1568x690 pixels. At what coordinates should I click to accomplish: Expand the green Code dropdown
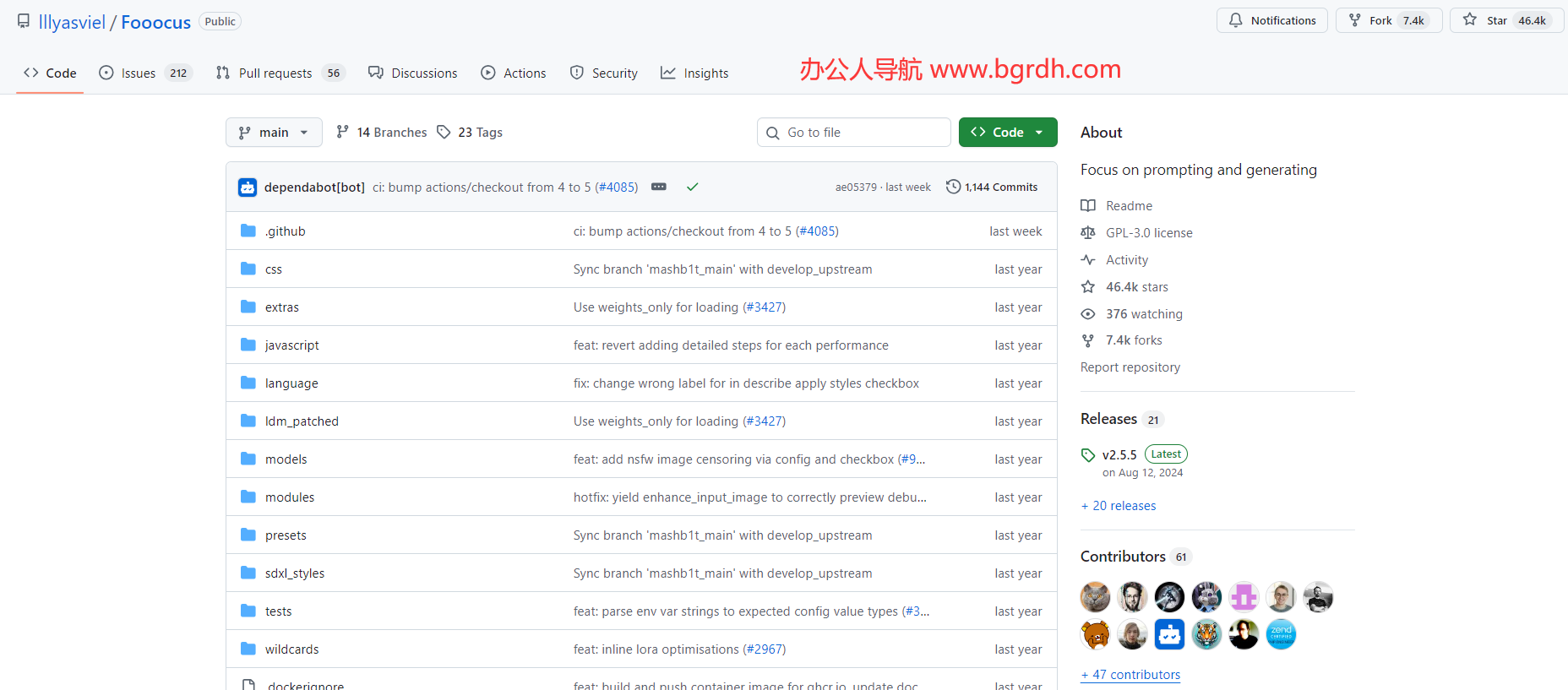1008,133
